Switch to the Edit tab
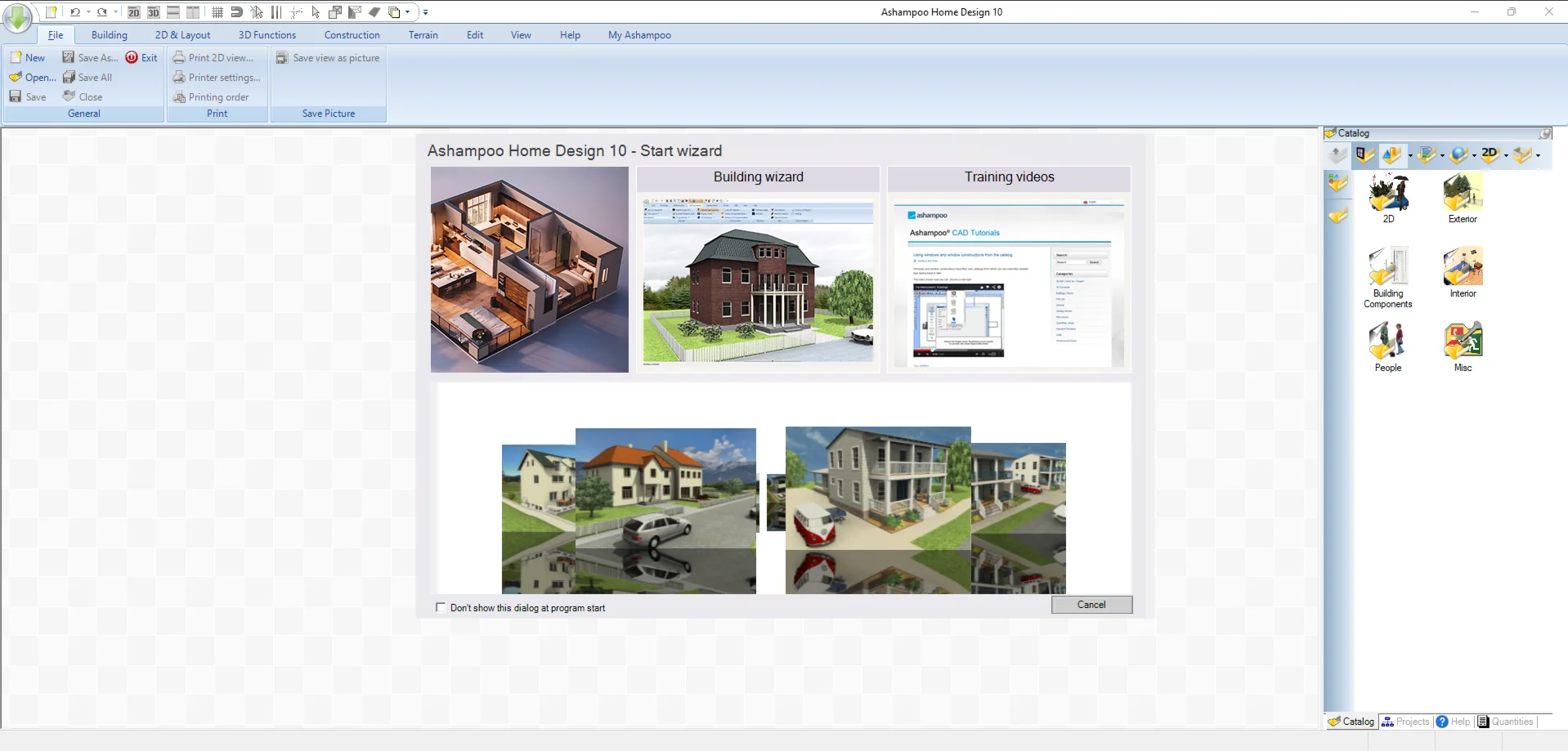 point(475,35)
